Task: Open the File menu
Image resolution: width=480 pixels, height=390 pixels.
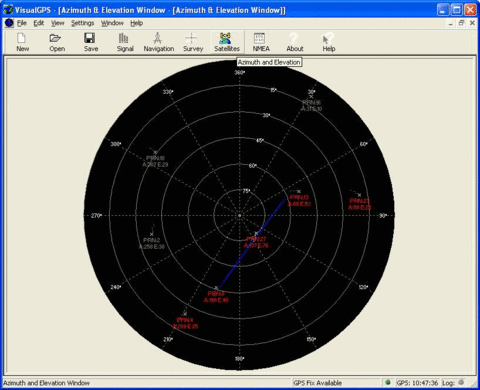Action: click(x=22, y=23)
